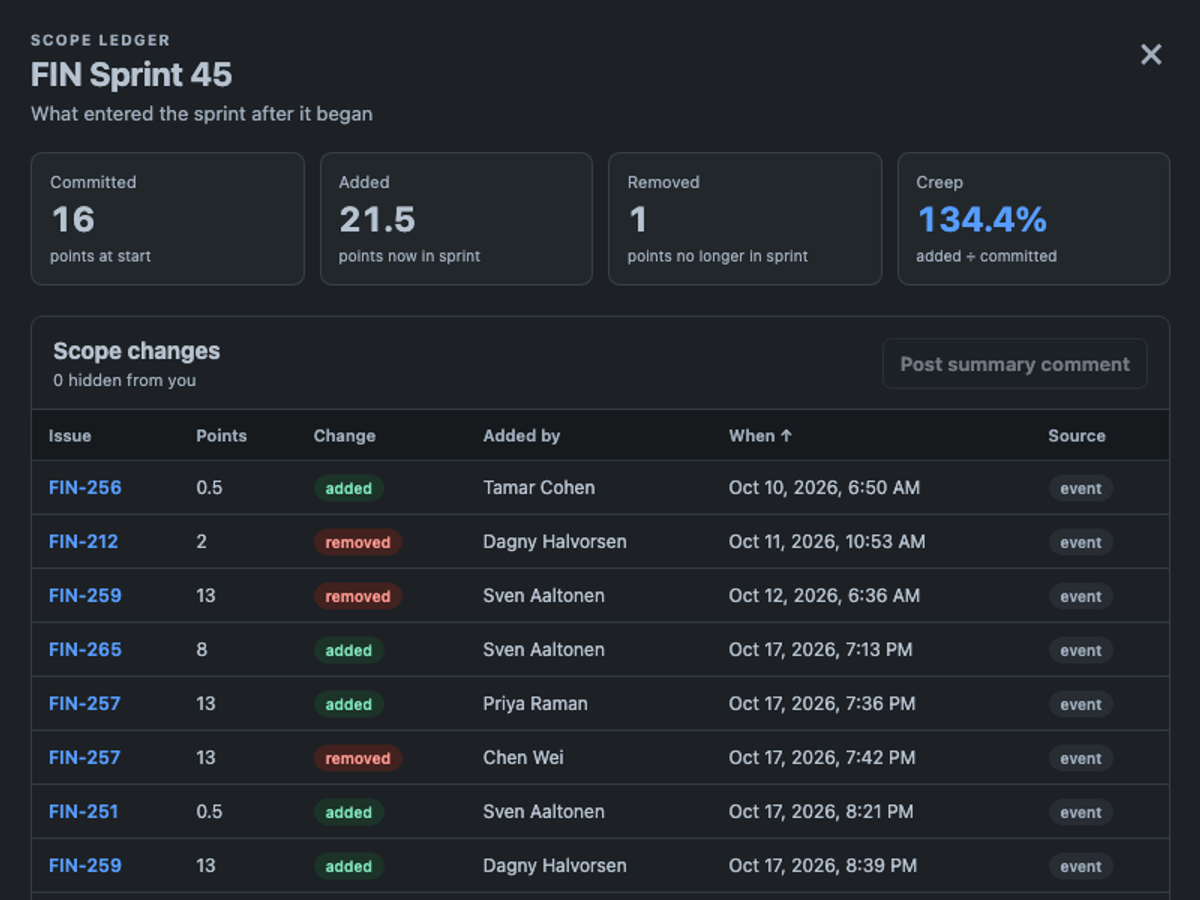Click the Post summary comment button
This screenshot has width=1200, height=900.
point(1015,364)
